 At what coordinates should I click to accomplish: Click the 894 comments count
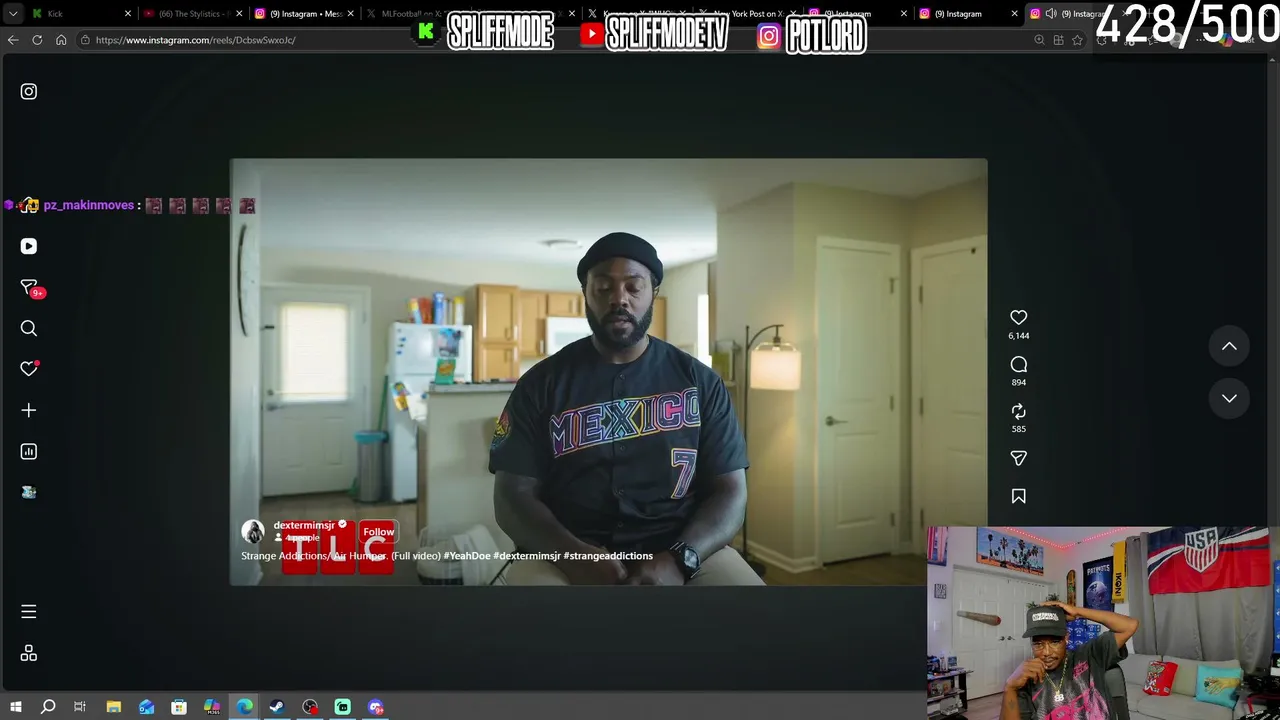click(1019, 382)
